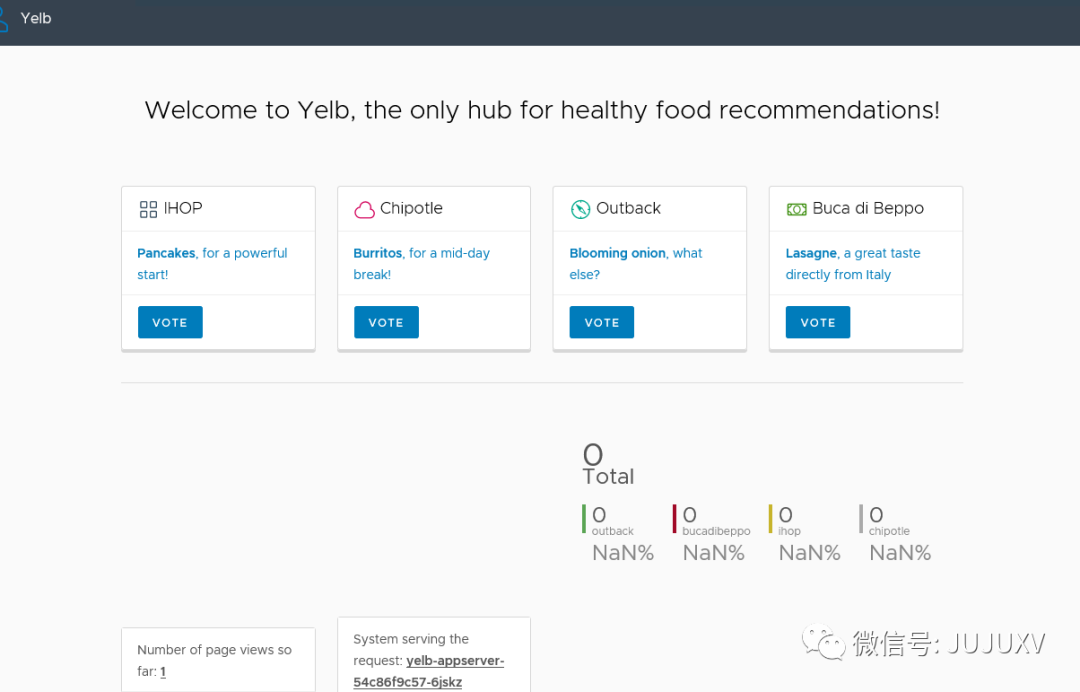Click the Buca di Beppo money icon
This screenshot has height=692, width=1080.
[x=796, y=209]
